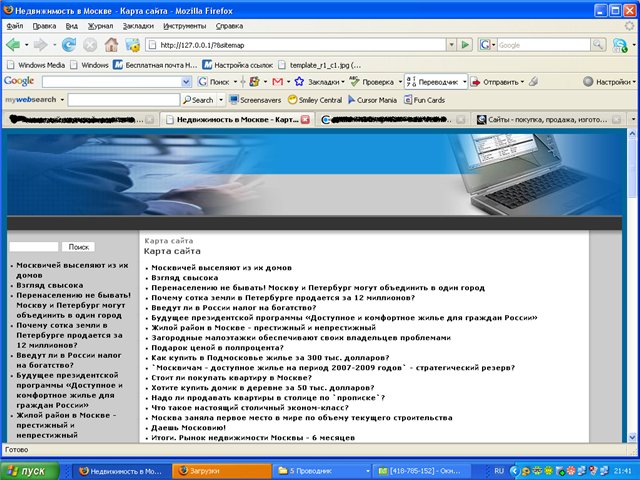
Task: Open the back history dropdown arrow
Action: tap(27, 44)
